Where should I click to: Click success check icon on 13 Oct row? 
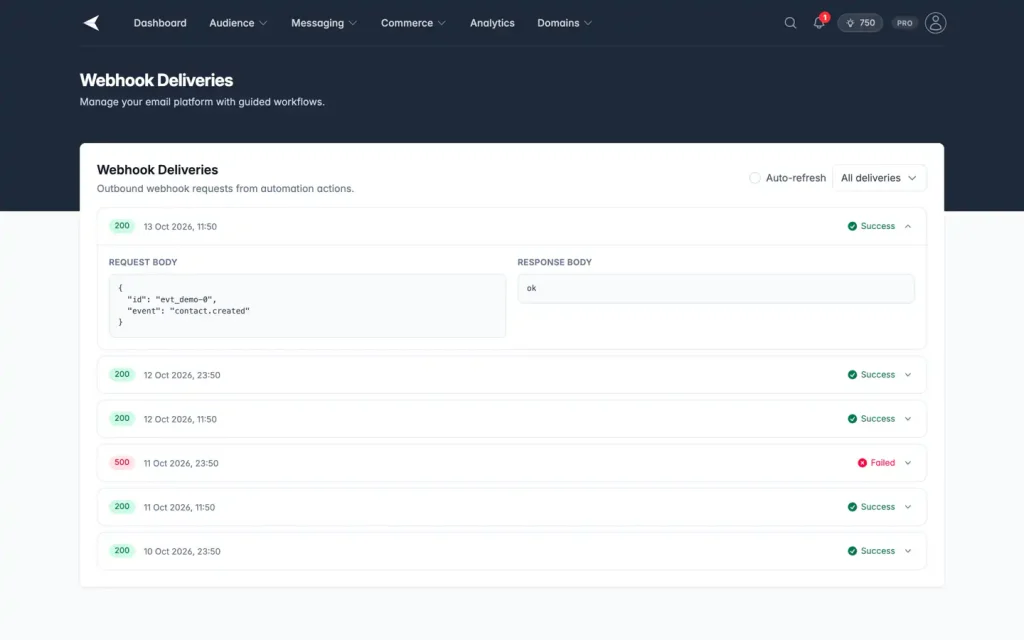coord(852,226)
